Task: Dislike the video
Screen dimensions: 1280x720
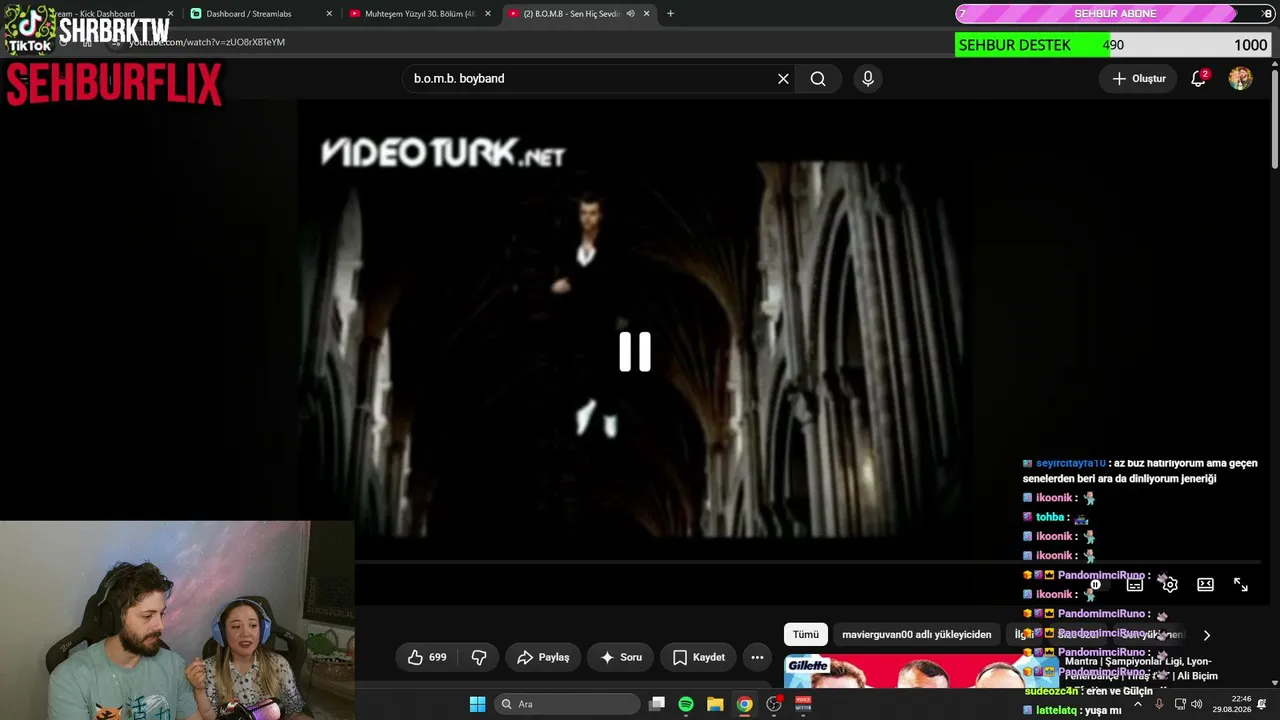Action: point(479,657)
